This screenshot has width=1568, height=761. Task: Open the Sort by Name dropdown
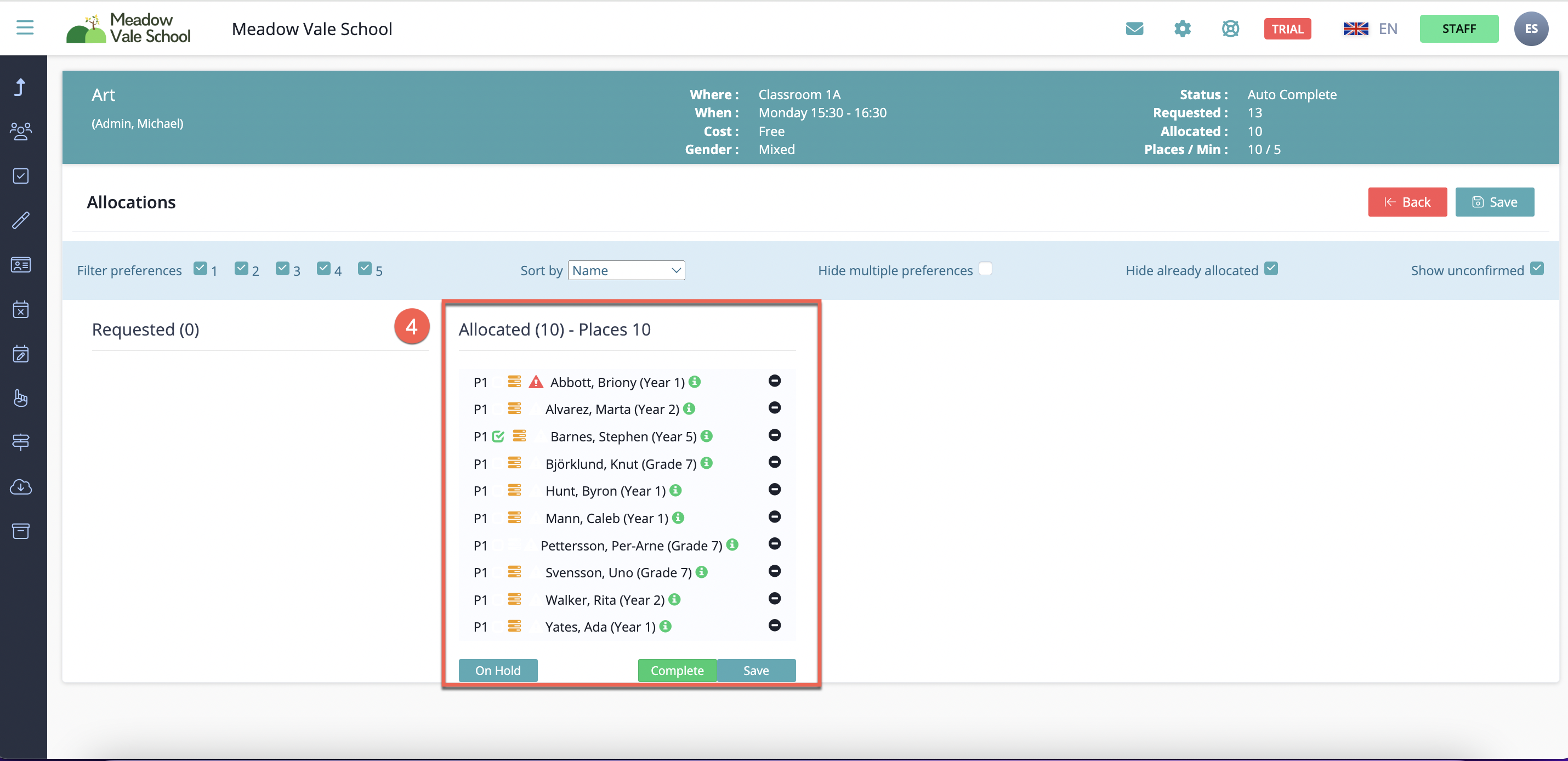626,270
